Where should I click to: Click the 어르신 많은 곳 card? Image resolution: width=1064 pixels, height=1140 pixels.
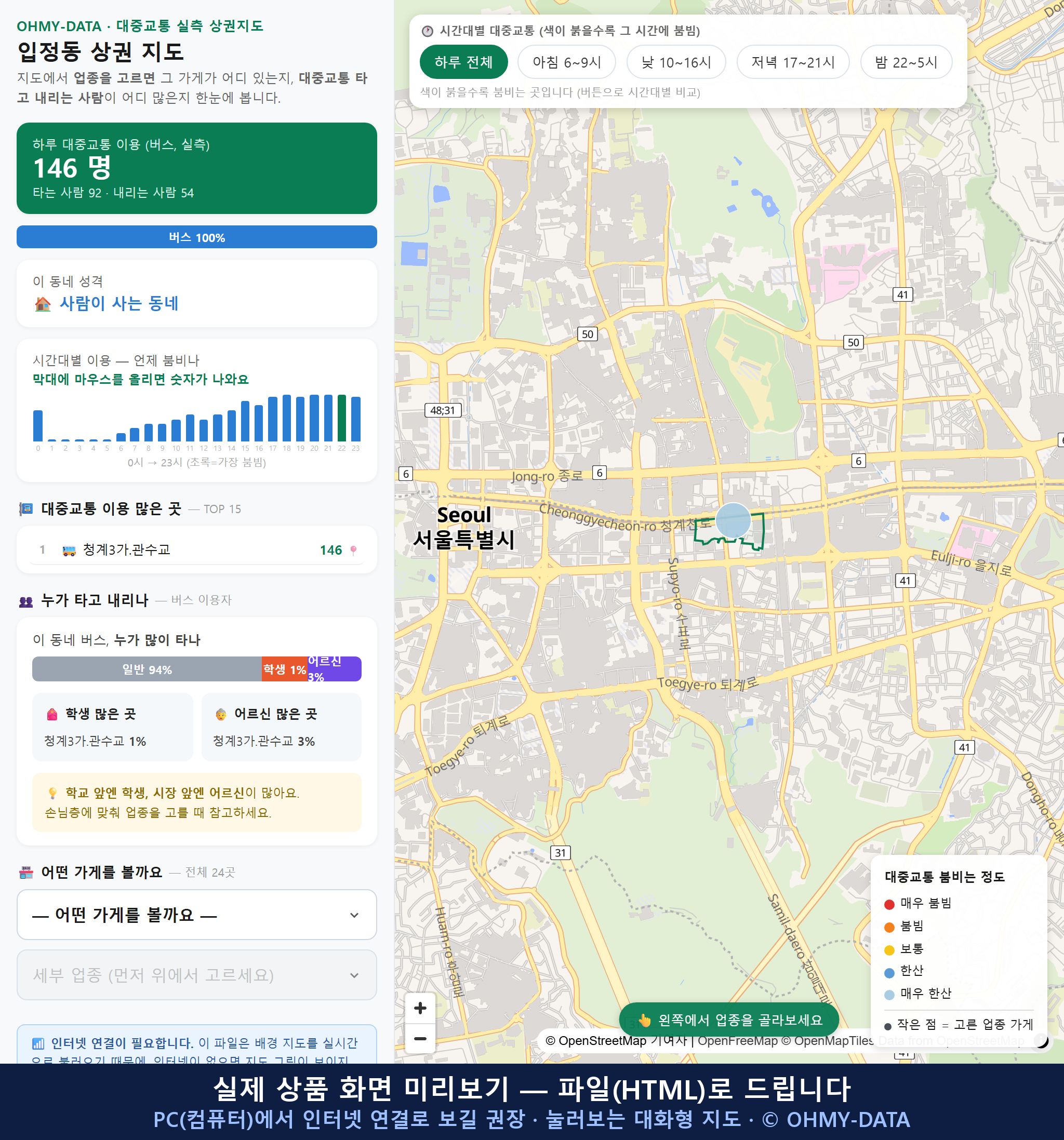tap(281, 727)
